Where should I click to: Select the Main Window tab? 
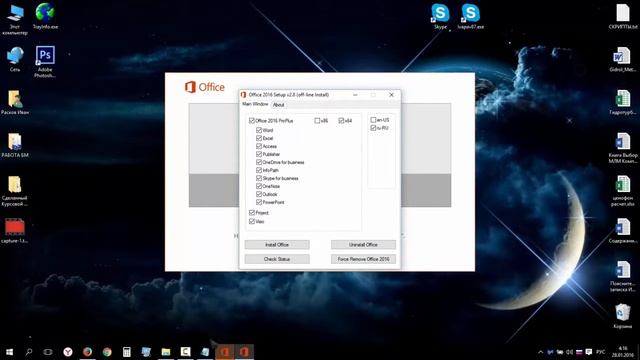click(x=255, y=104)
